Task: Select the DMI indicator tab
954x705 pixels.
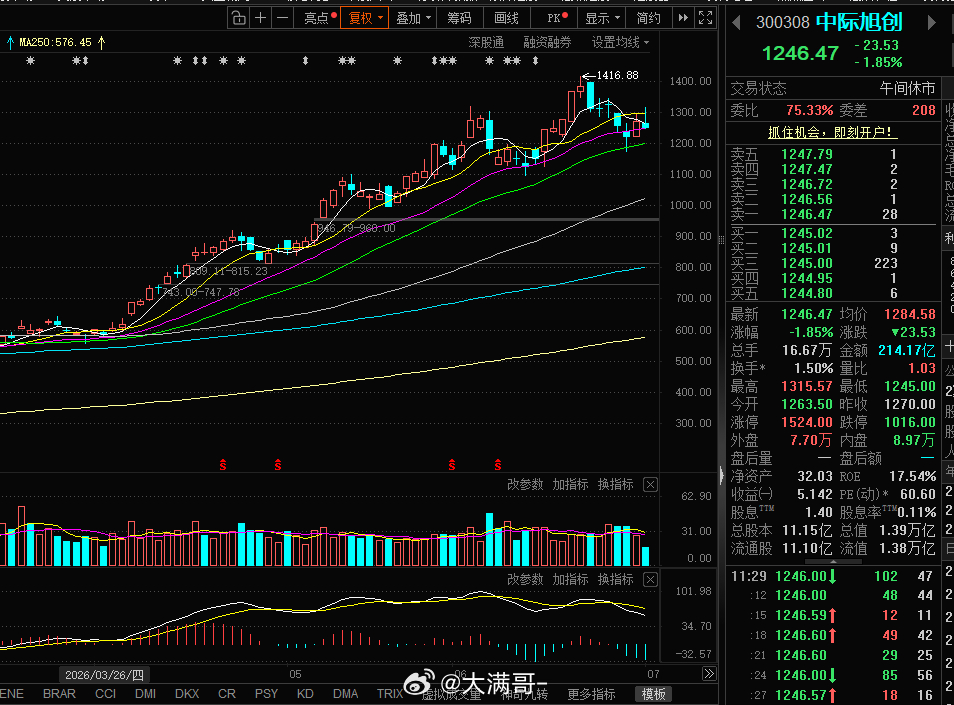Action: 145,694
